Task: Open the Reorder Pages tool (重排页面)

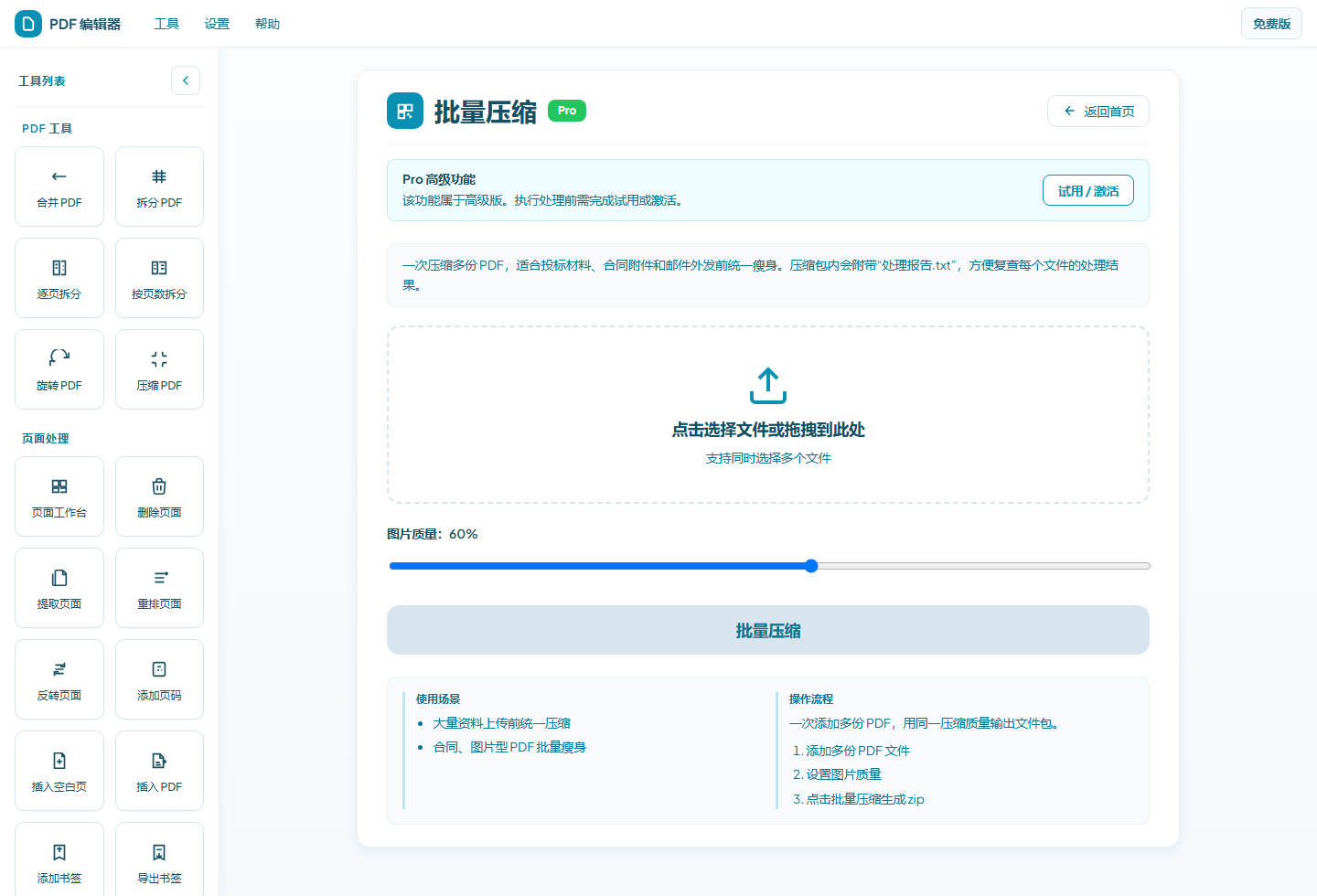Action: point(159,588)
